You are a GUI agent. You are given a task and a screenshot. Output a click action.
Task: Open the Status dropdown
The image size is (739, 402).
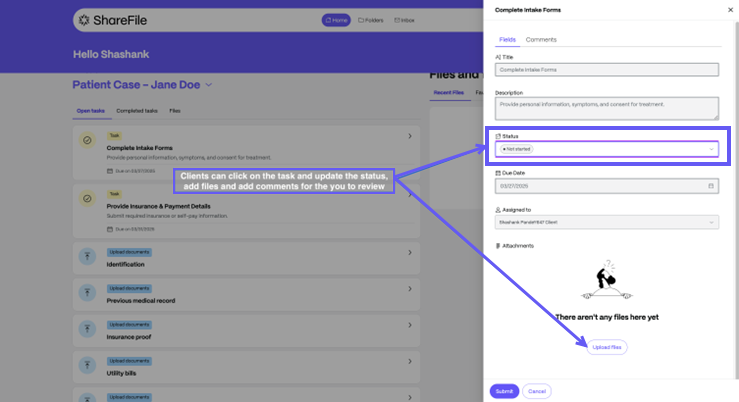click(x=607, y=149)
